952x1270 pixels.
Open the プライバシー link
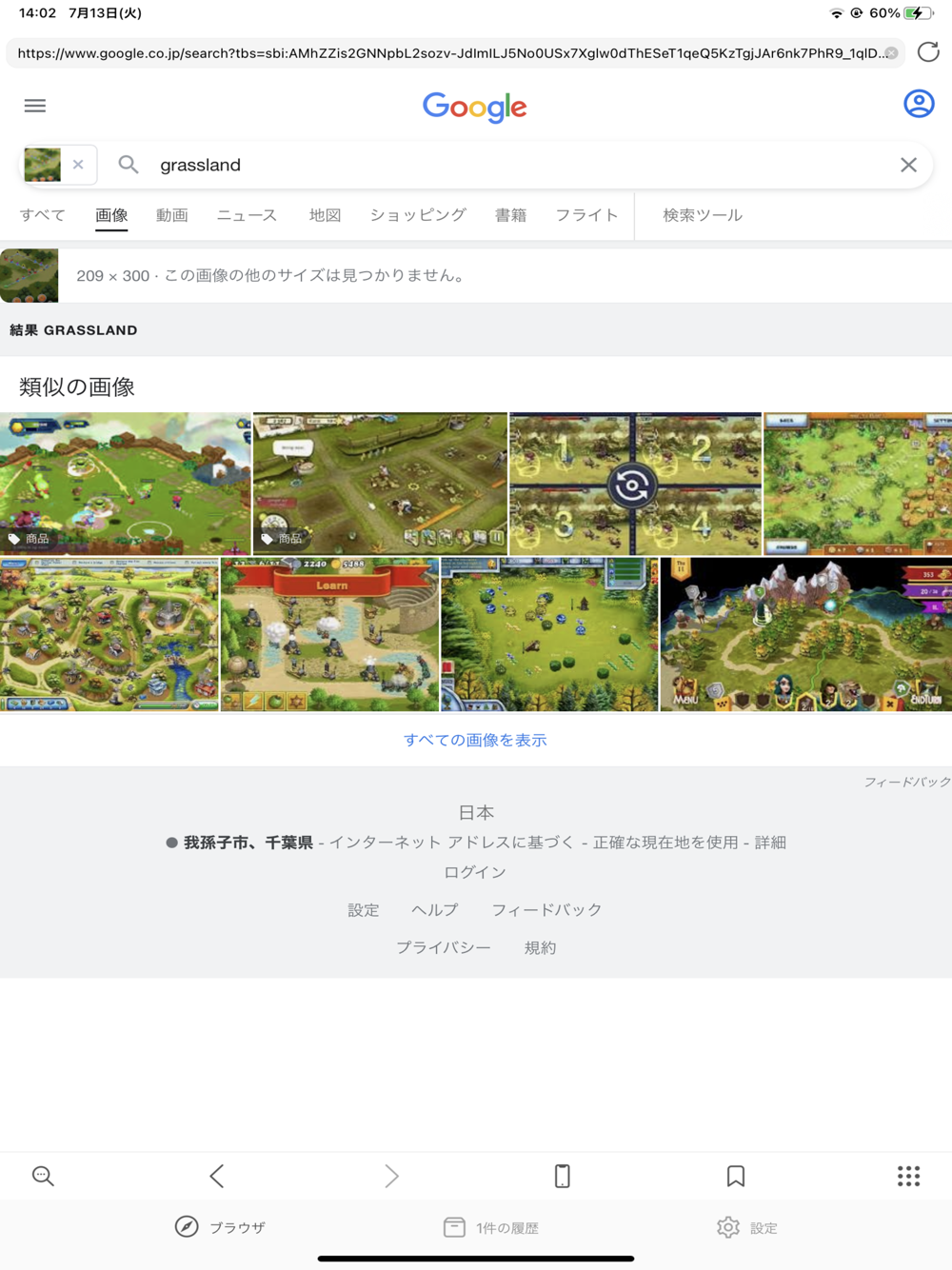click(x=444, y=948)
